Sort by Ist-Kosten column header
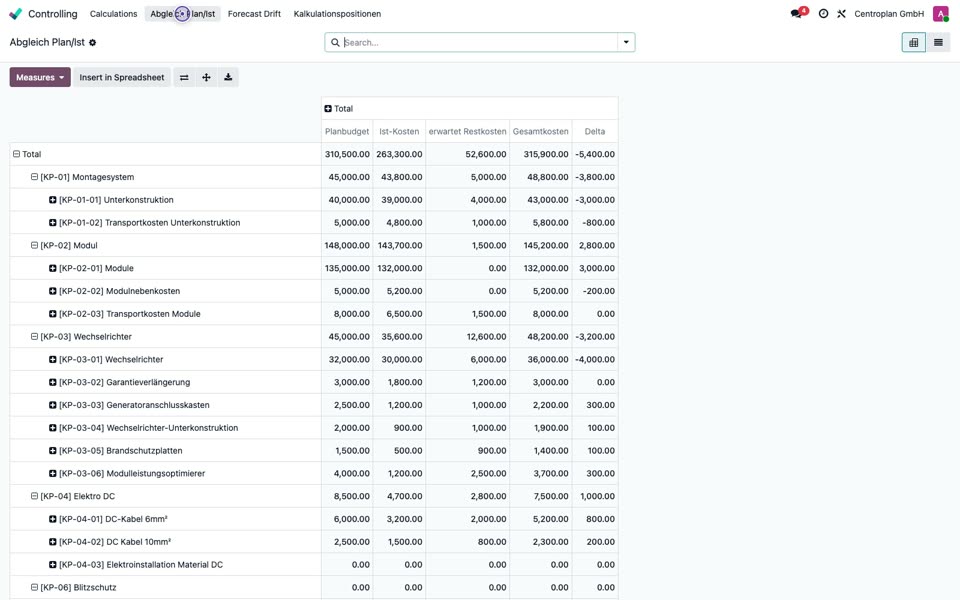 point(399,131)
